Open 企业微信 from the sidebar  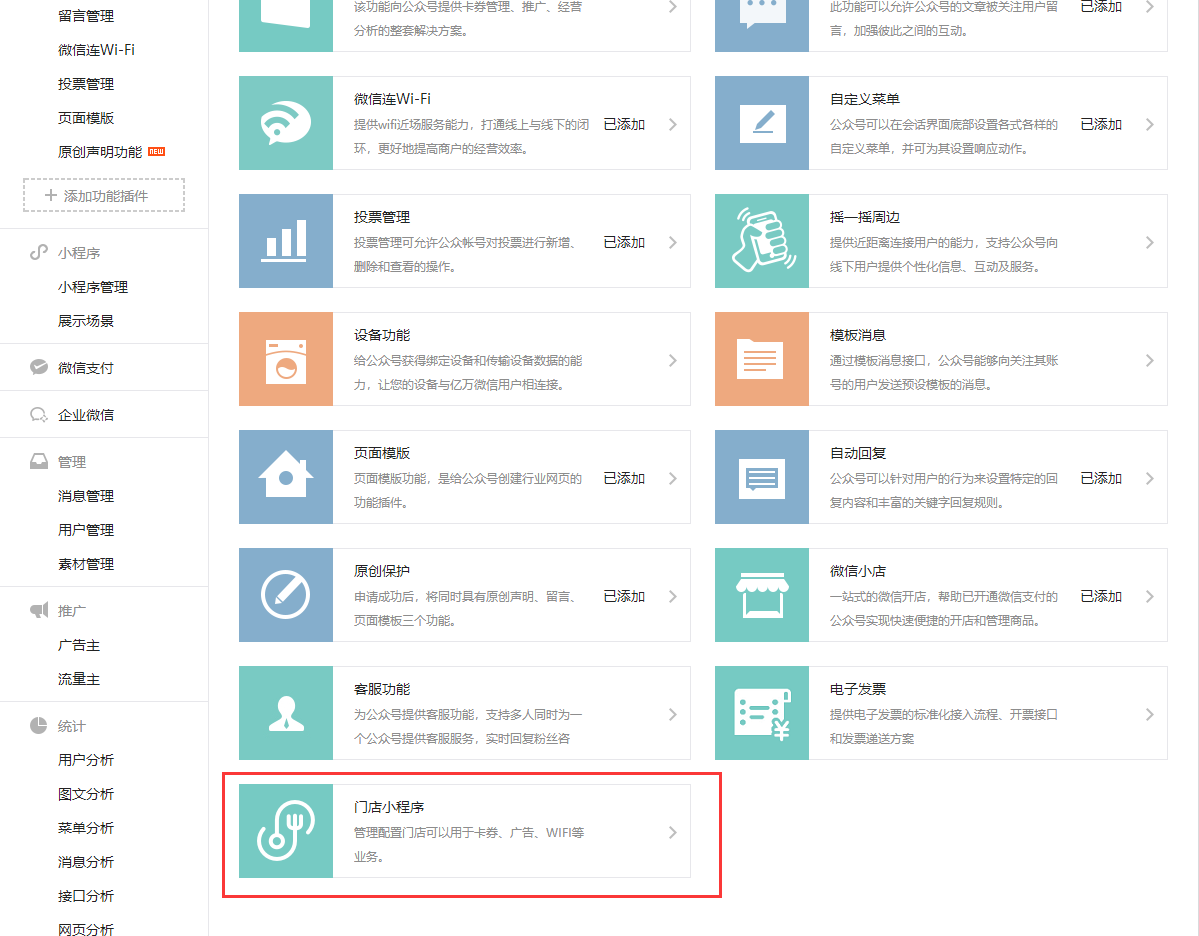tap(86, 414)
